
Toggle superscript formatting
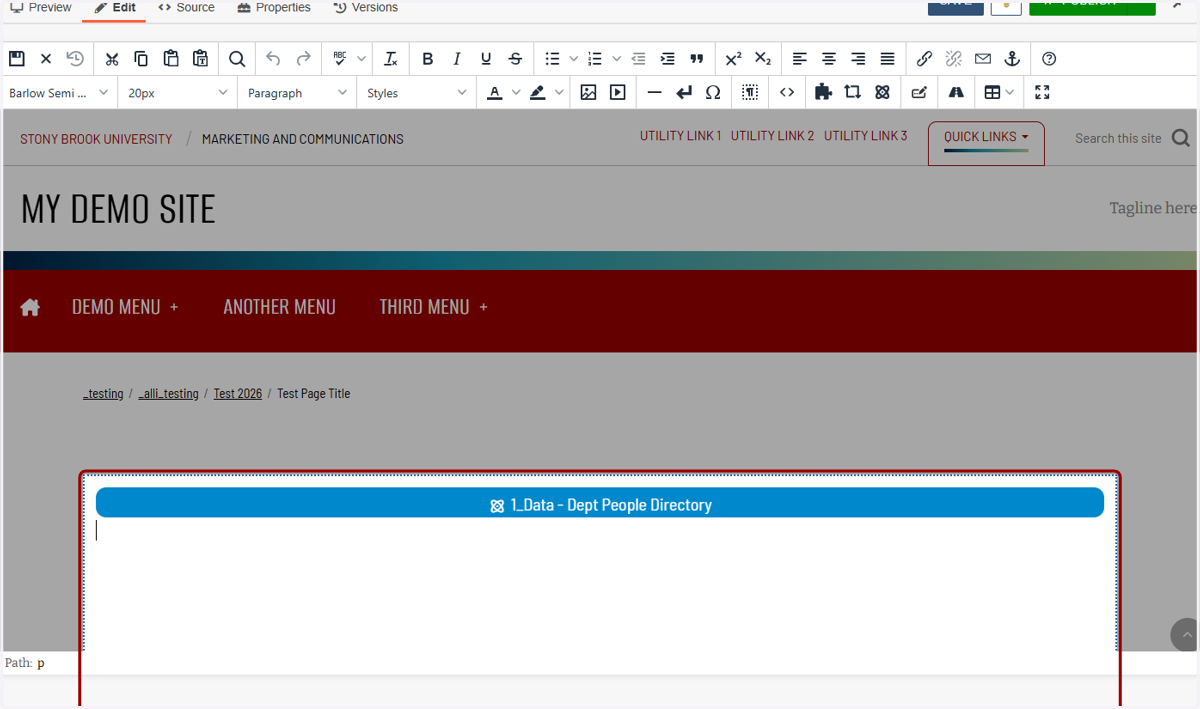[733, 59]
